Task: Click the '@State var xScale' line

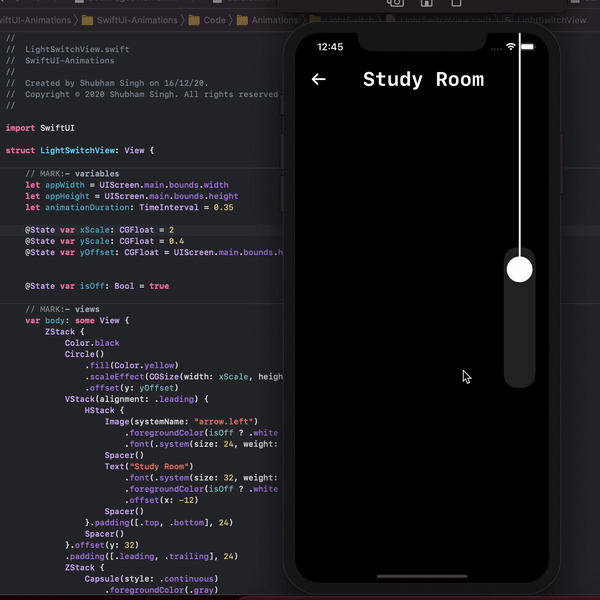Action: click(99, 230)
